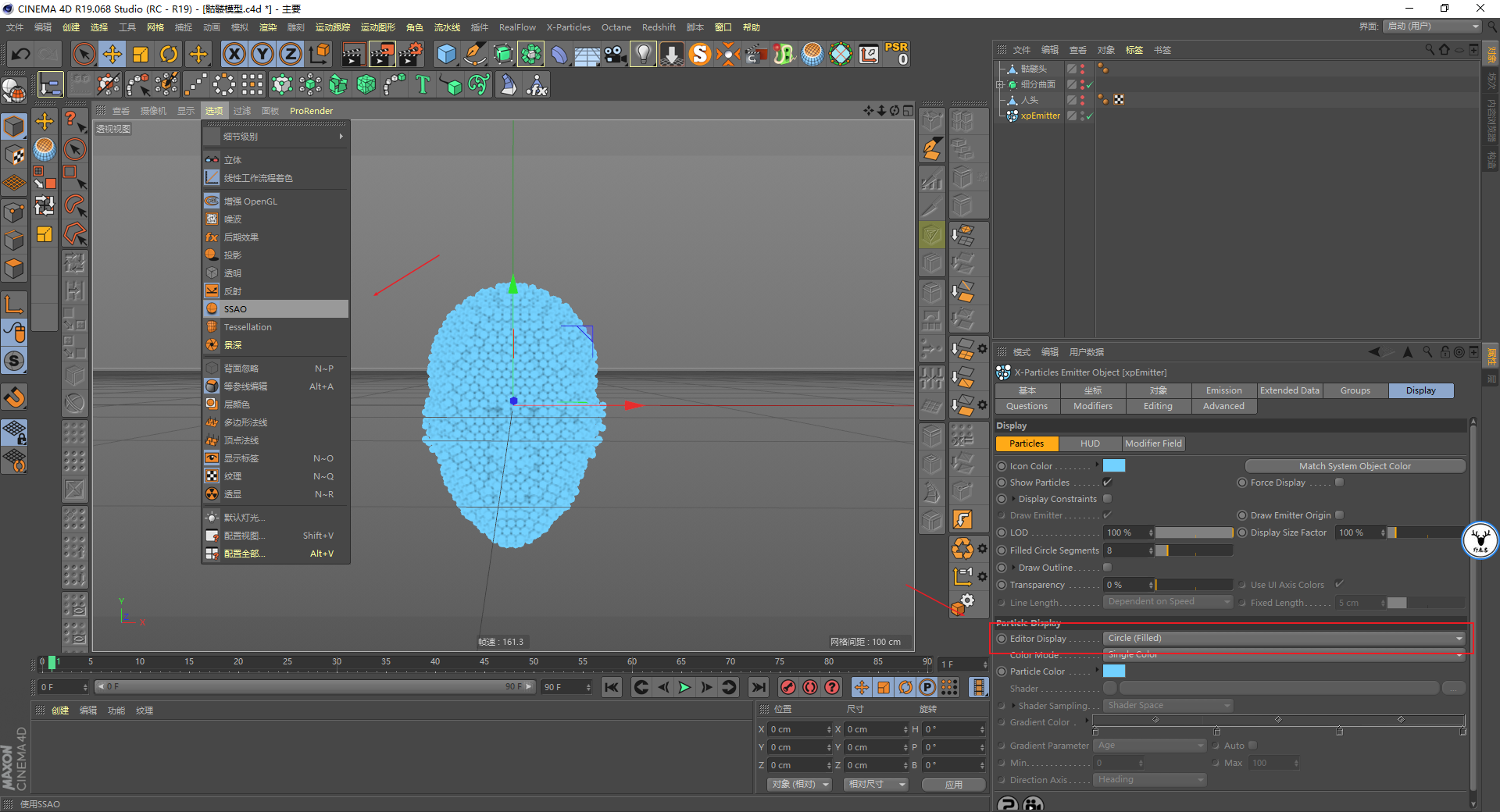Click the PSR reset icon
1500x812 pixels.
[x=897, y=54]
